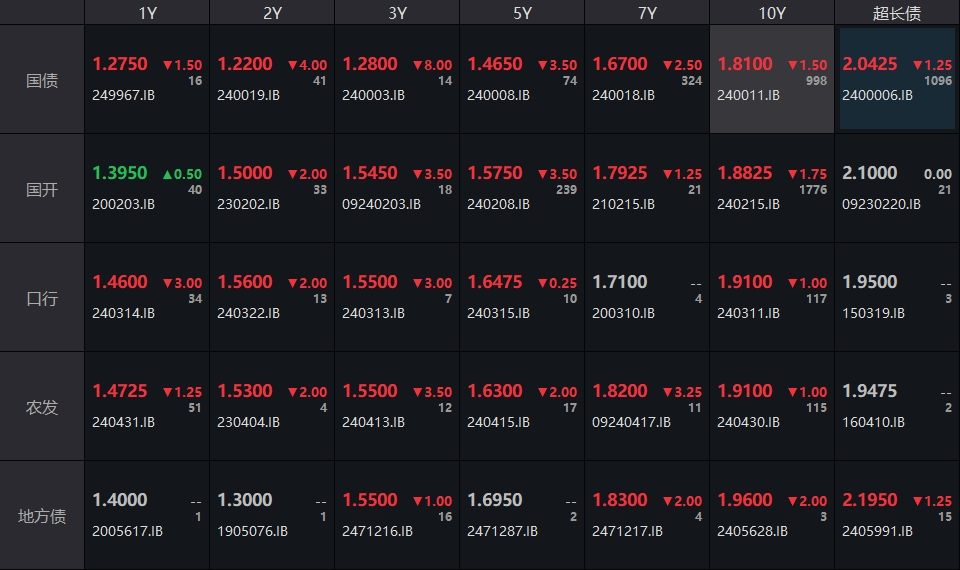The width and height of the screenshot is (960, 570).
Task: Click the 1.6950 yield for 2471287.IB
Action: pos(495,500)
